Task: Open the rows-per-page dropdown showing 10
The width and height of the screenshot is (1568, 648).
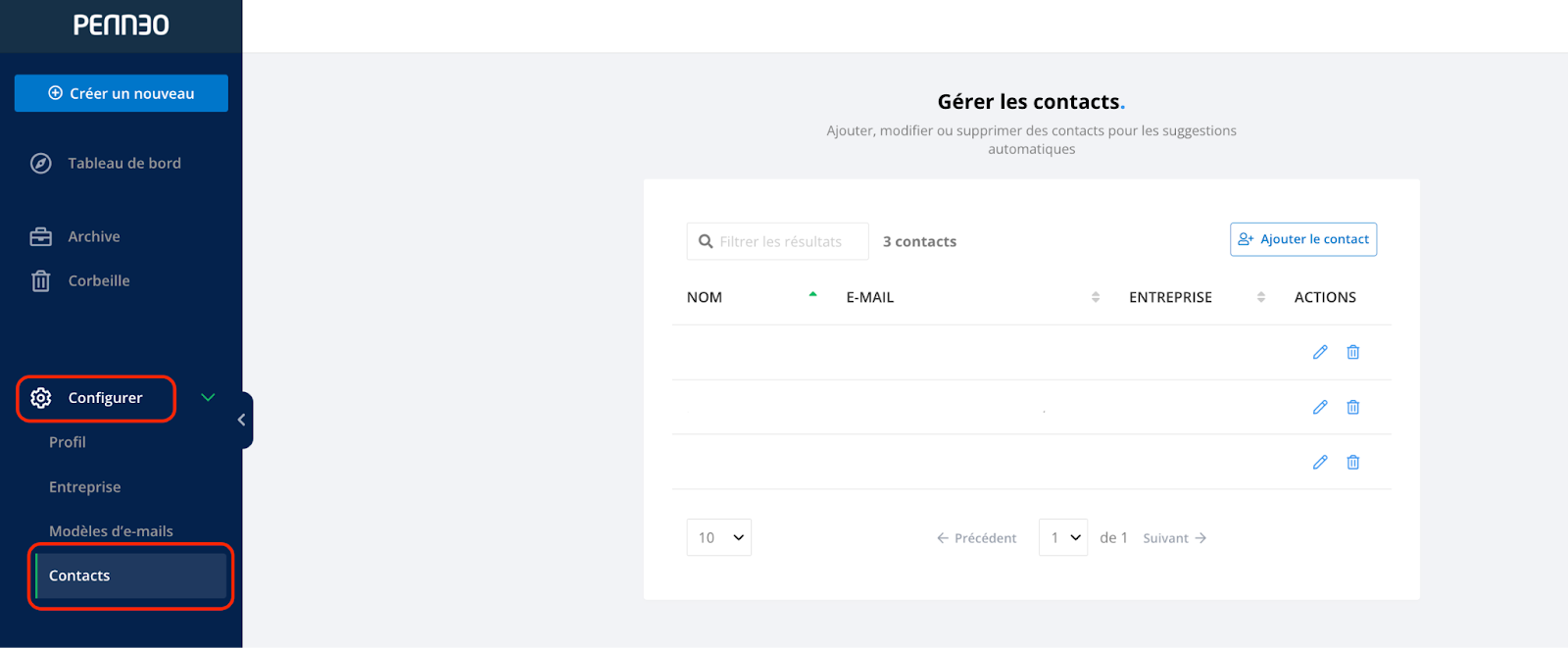Action: coord(719,537)
